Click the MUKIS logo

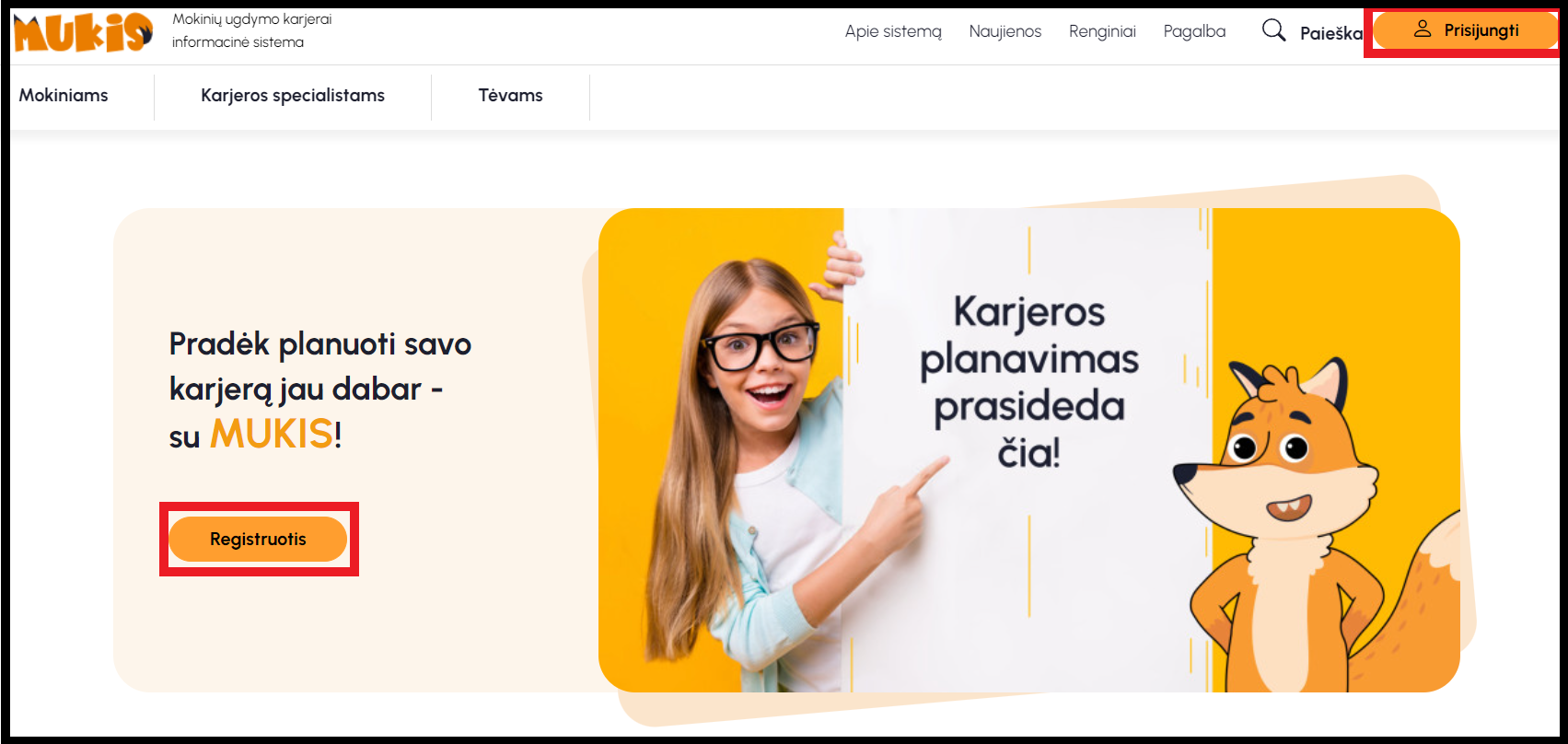tap(83, 32)
